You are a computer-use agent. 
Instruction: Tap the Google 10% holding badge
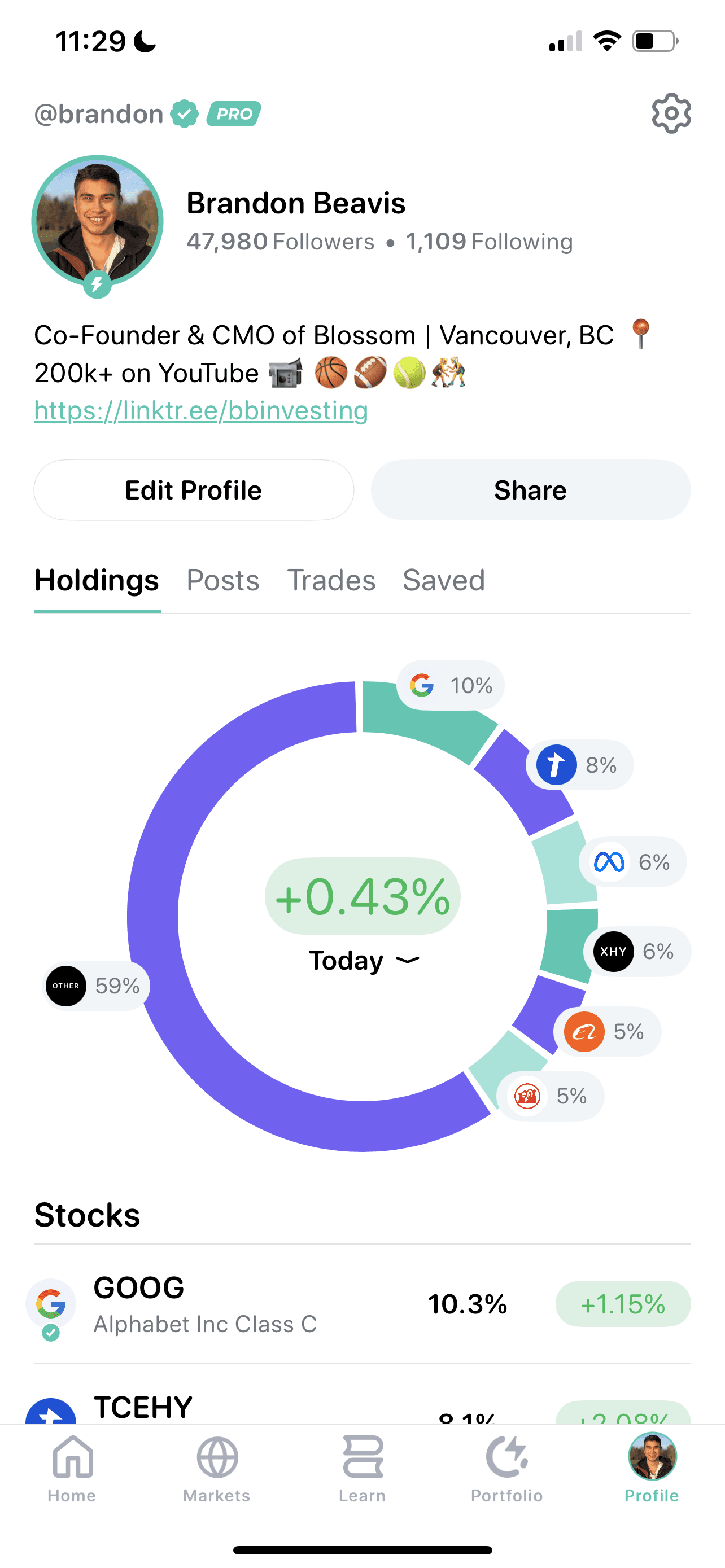(x=451, y=685)
